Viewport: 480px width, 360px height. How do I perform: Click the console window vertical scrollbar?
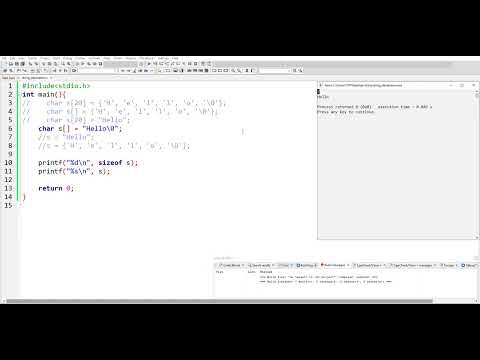click(476, 165)
